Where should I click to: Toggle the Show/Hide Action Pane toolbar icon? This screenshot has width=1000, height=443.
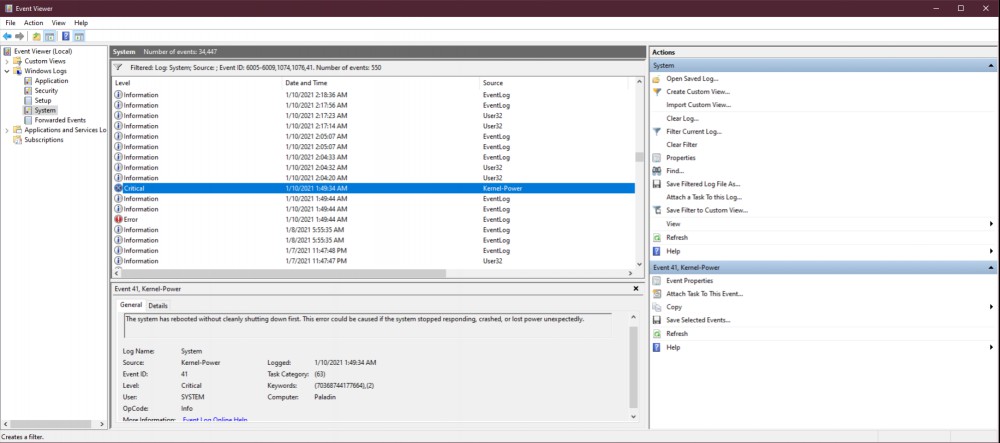tap(78, 36)
